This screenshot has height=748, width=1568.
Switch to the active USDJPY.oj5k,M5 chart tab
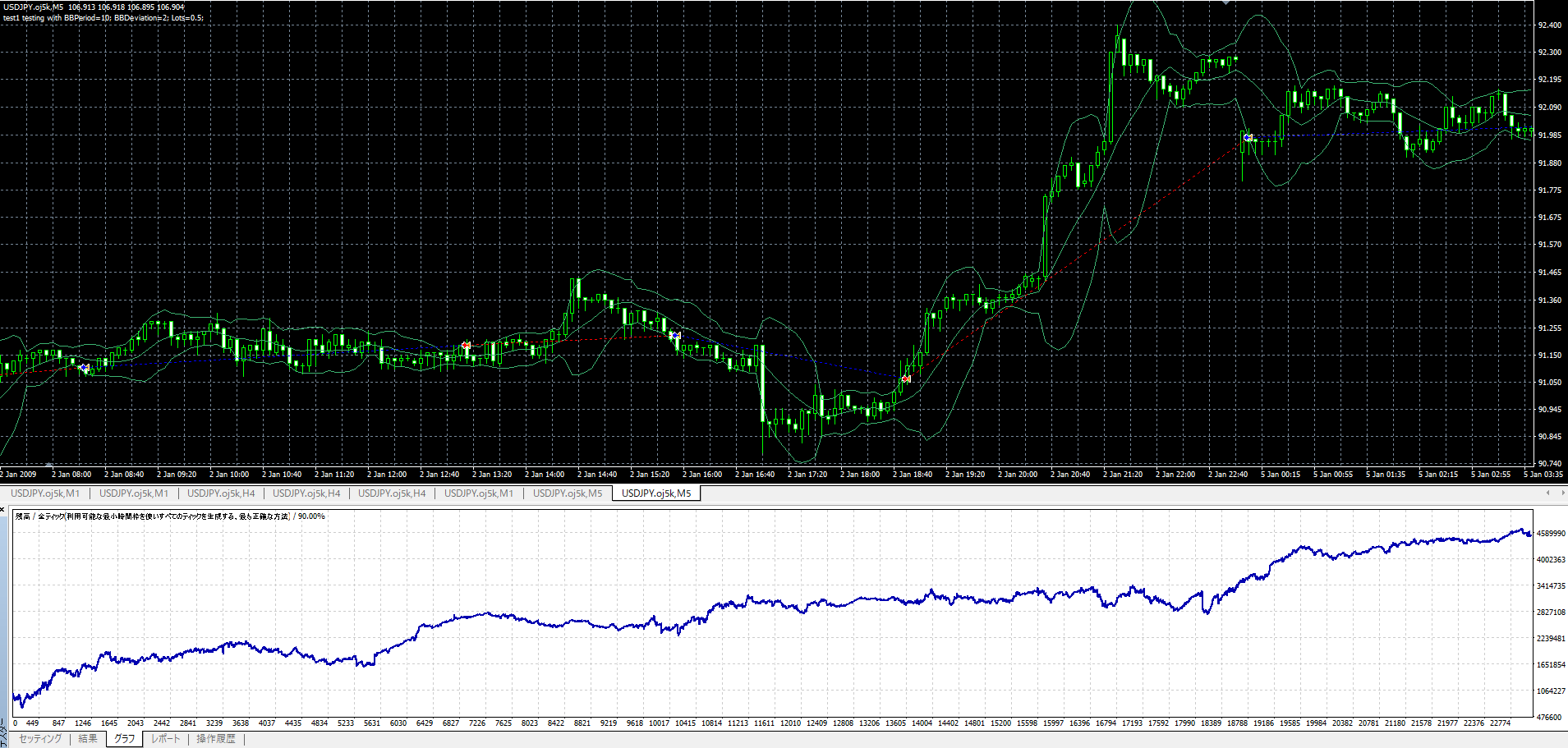[x=656, y=493]
